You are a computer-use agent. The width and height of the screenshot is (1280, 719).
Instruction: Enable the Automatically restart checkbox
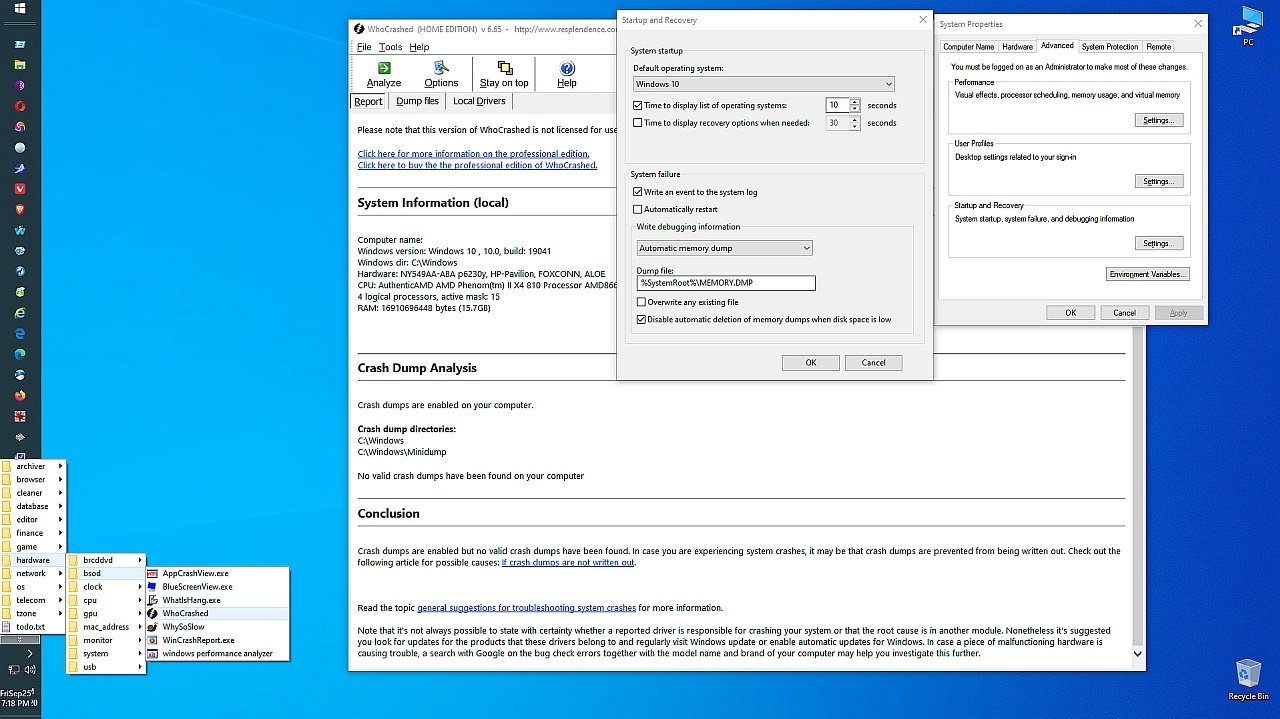point(638,209)
